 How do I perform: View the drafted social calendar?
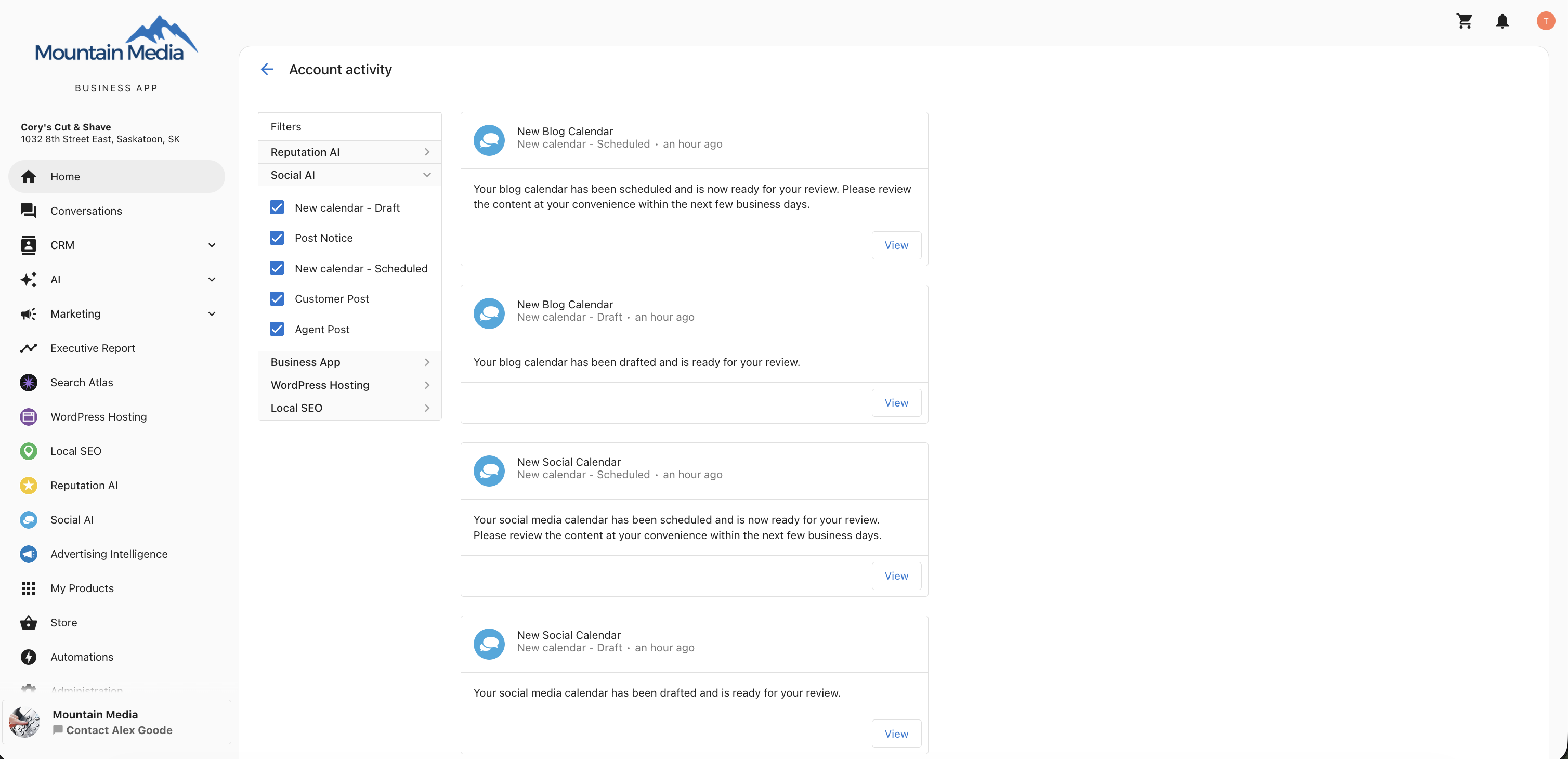pos(896,734)
